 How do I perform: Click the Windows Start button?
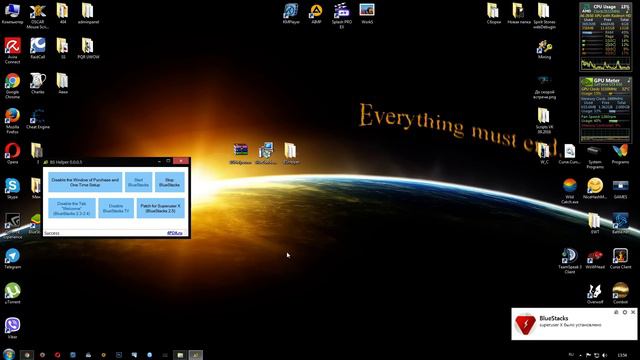[9, 354]
